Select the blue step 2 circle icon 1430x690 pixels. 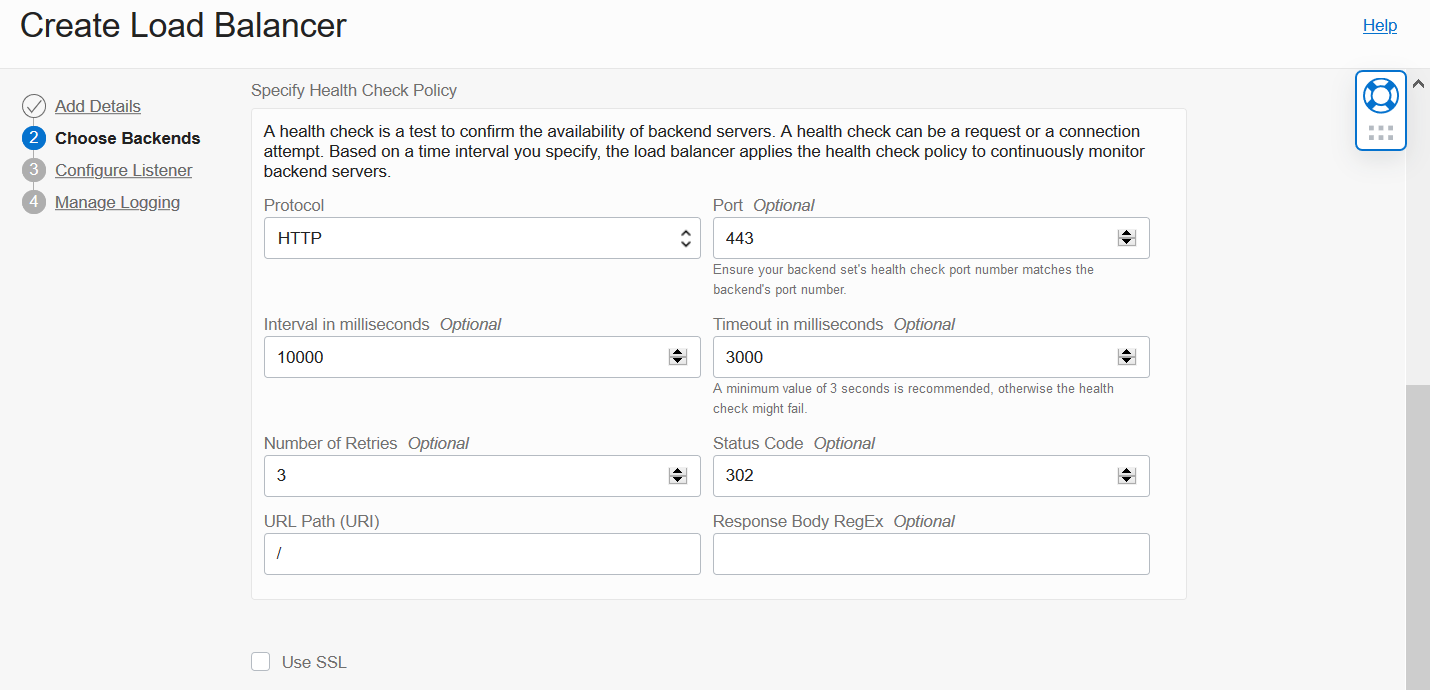pyautogui.click(x=34, y=137)
